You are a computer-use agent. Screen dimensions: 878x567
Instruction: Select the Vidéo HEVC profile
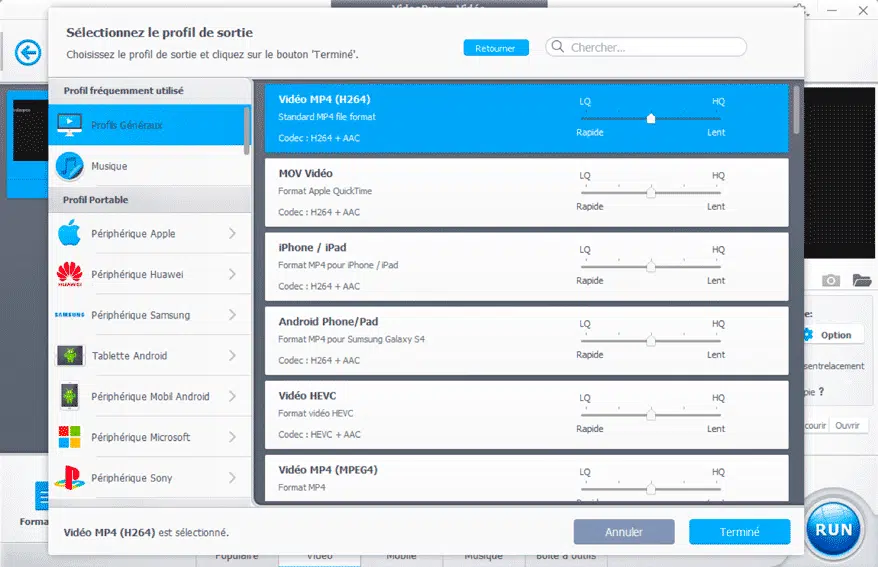[x=526, y=415]
